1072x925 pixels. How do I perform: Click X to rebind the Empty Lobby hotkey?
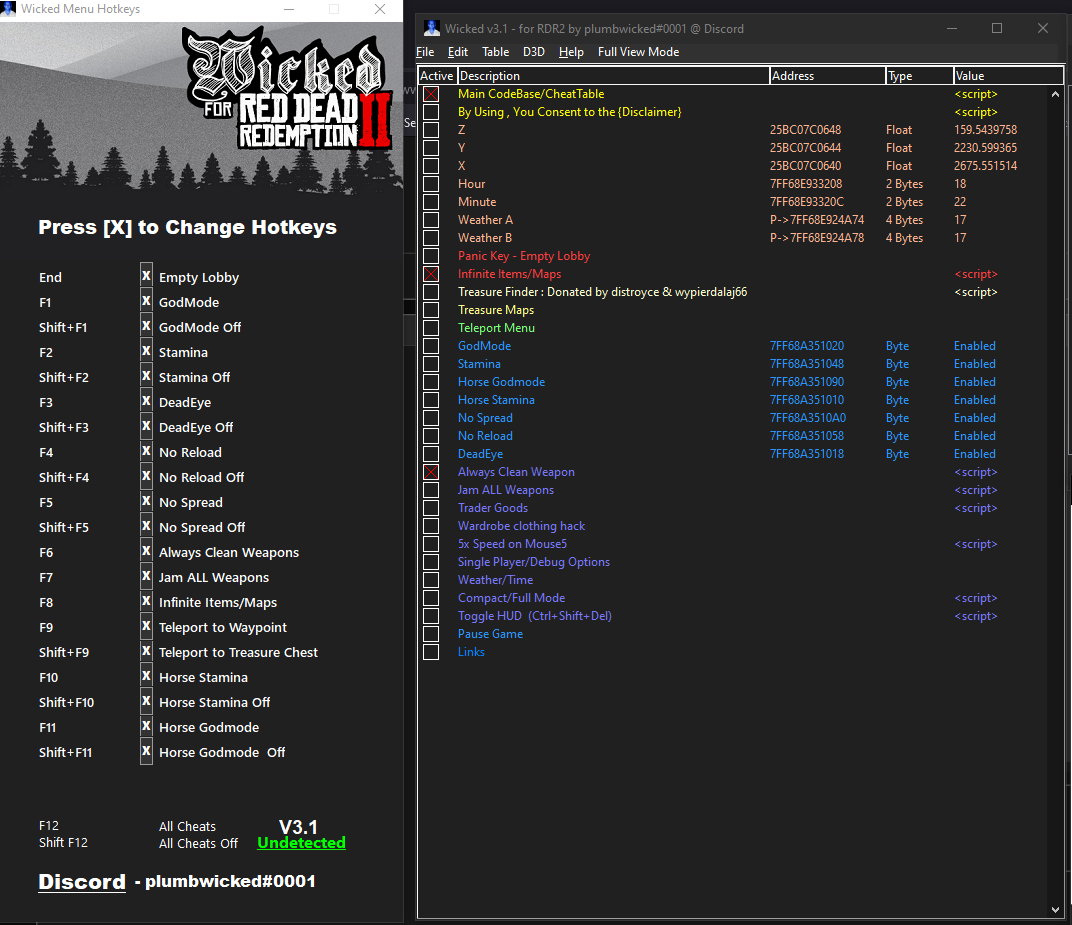(x=146, y=277)
